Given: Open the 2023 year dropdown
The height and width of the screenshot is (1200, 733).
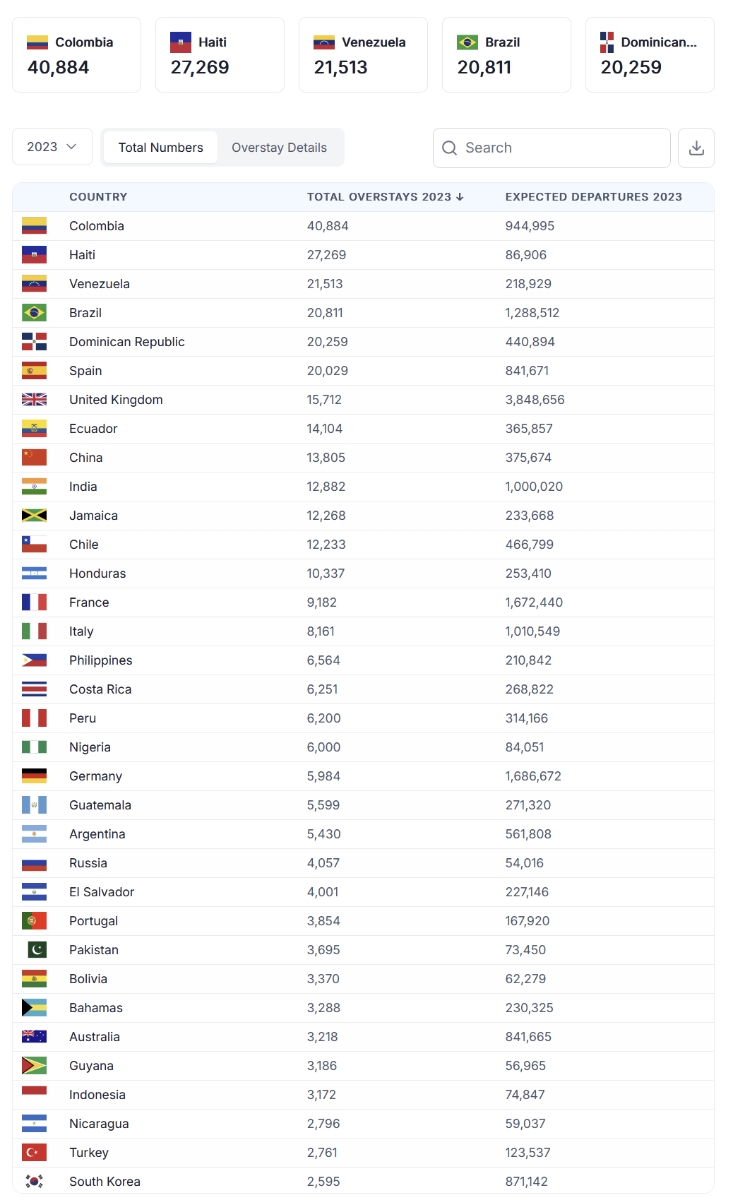Looking at the screenshot, I should 52,147.
